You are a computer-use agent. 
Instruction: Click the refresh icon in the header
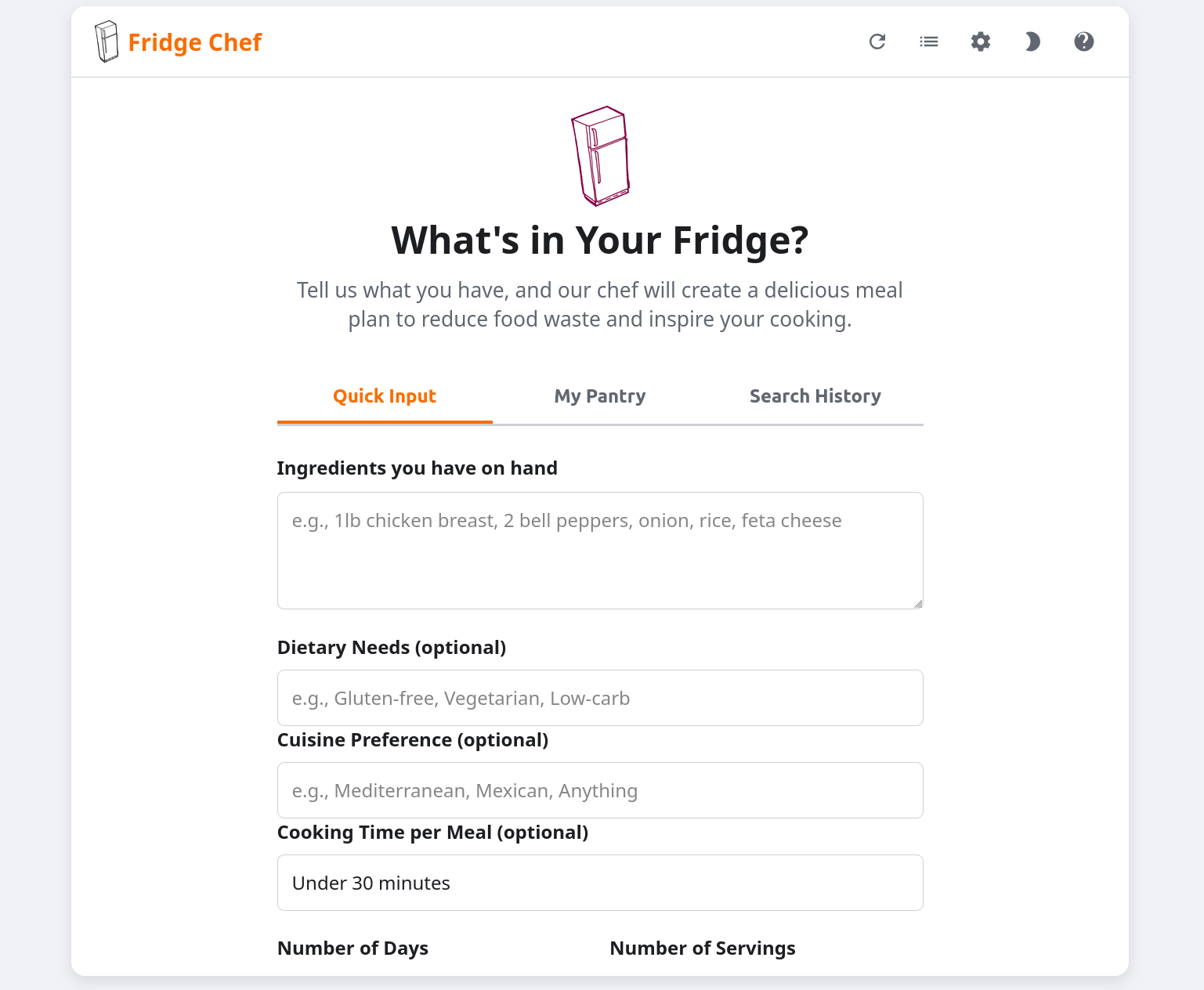877,42
